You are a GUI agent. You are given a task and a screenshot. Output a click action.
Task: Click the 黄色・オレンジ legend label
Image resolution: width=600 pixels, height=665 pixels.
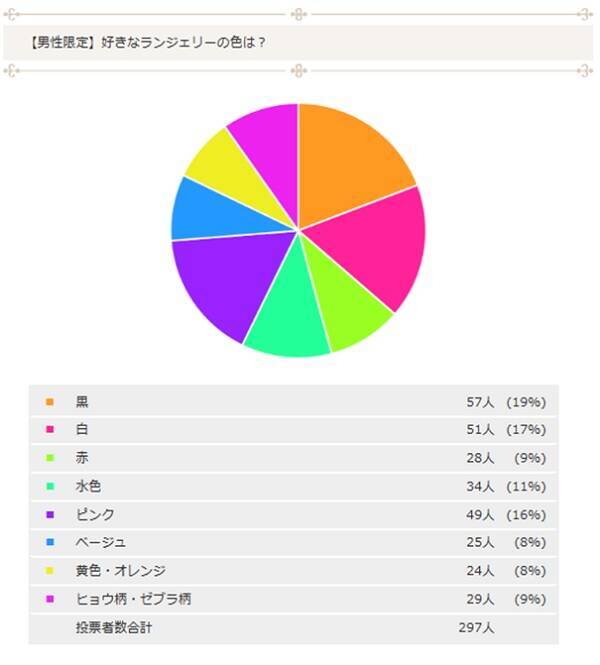(120, 571)
